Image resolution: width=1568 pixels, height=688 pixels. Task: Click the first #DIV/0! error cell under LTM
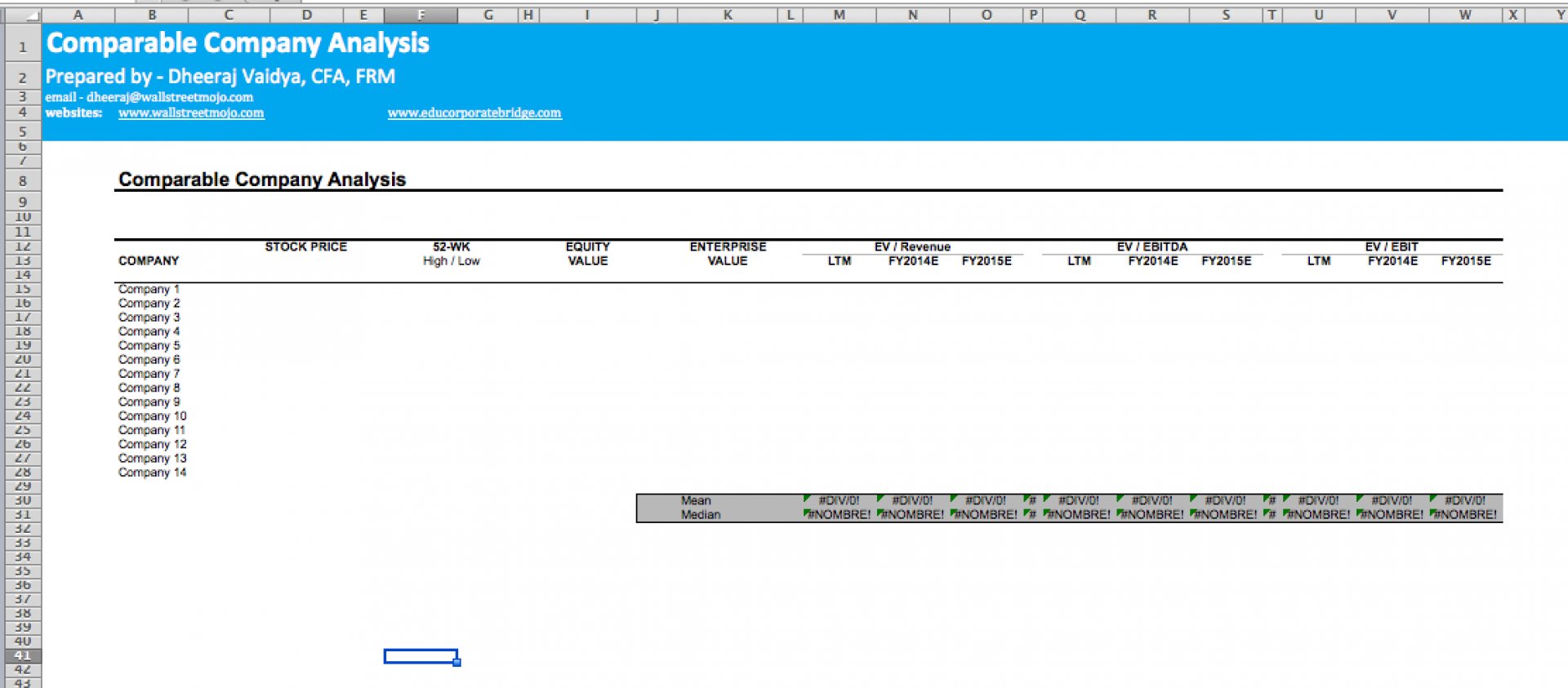pos(839,500)
